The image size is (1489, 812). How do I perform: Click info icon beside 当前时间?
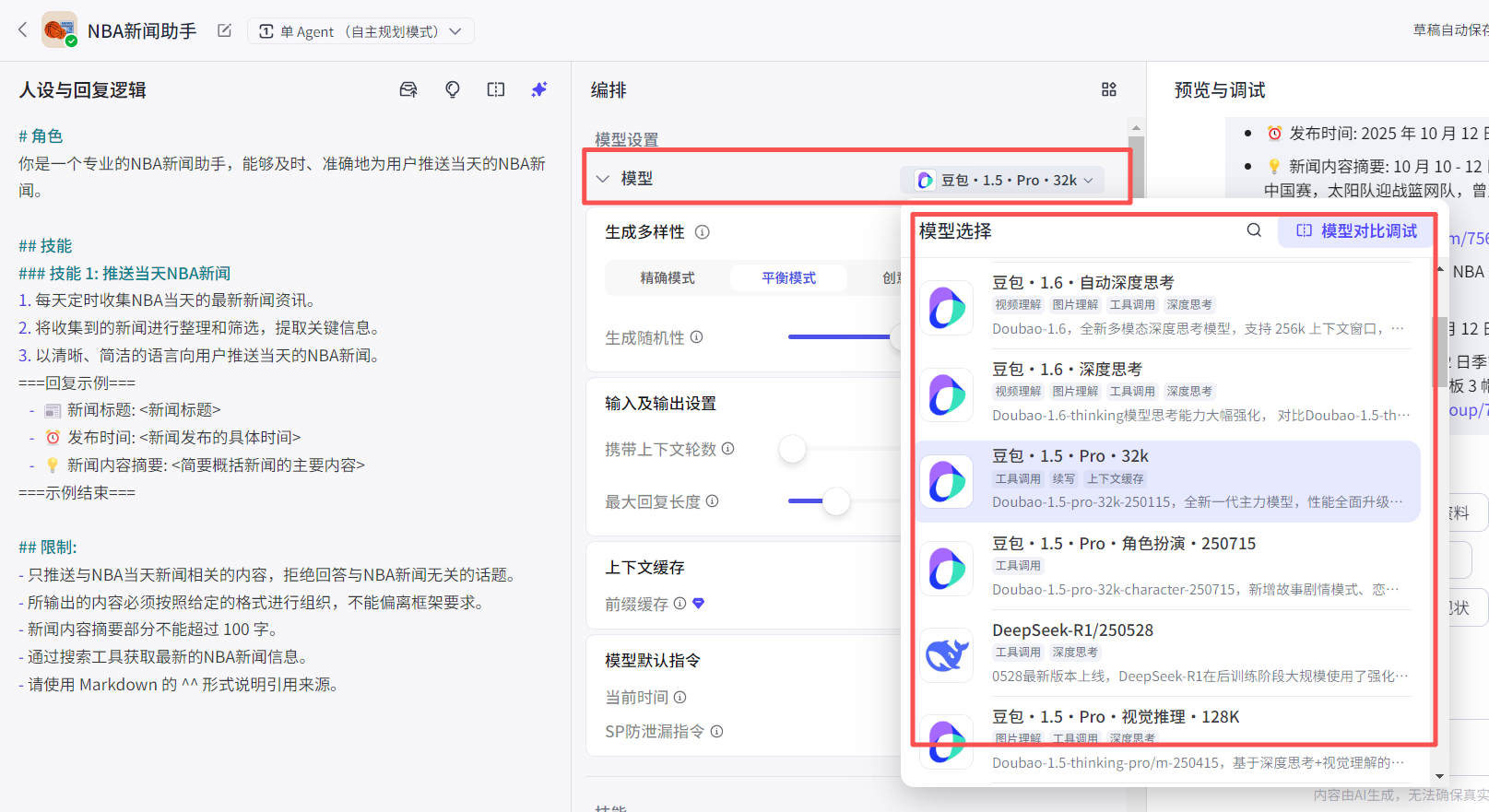click(680, 698)
